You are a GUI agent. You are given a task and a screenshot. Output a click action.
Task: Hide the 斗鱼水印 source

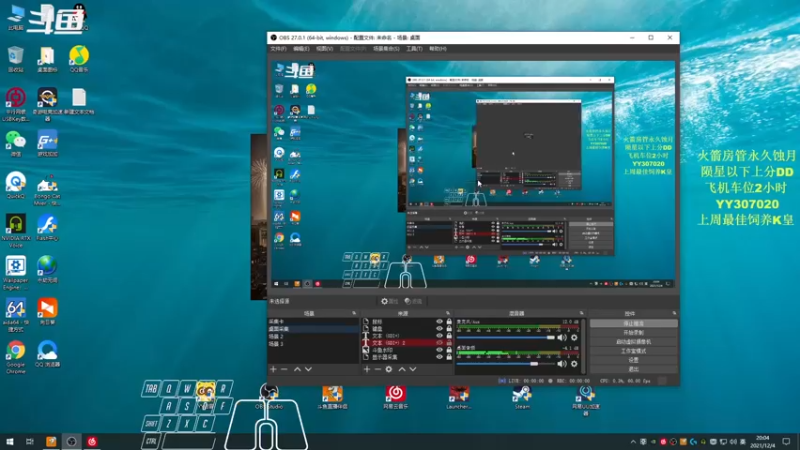point(439,350)
